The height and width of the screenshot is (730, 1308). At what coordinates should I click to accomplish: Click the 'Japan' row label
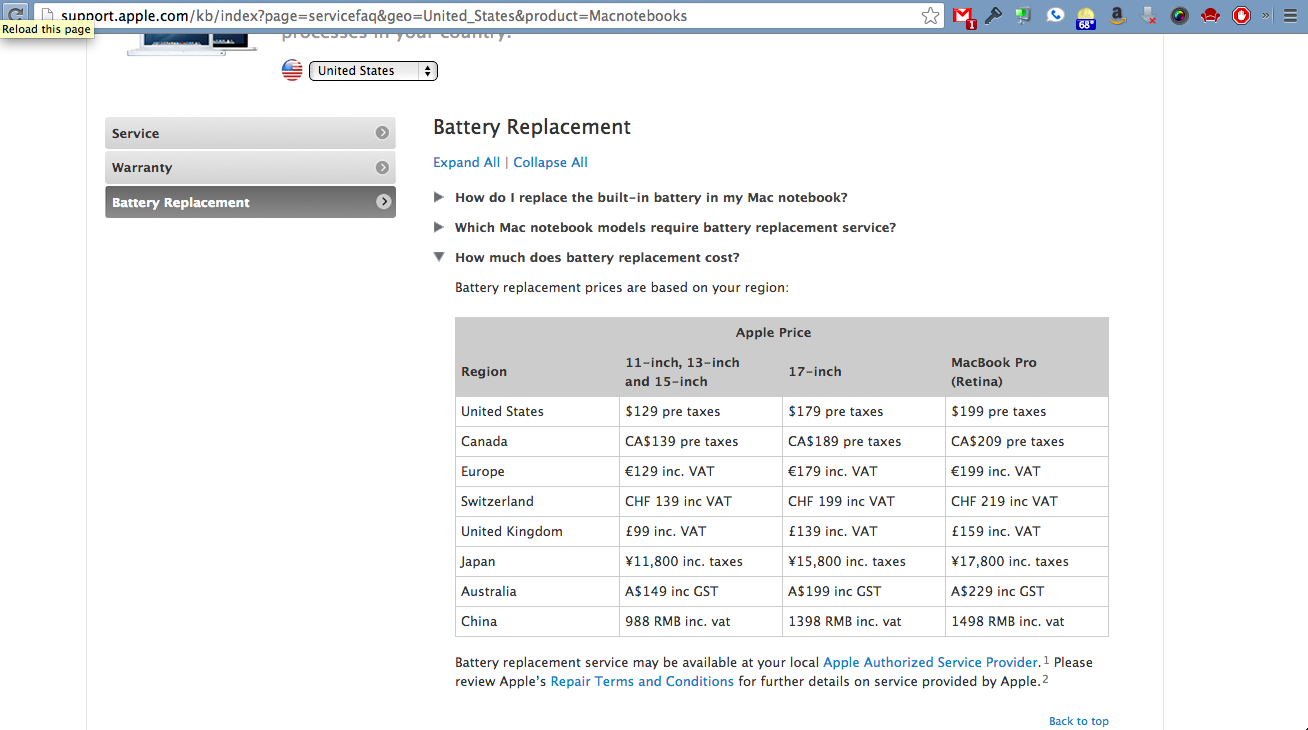(477, 561)
